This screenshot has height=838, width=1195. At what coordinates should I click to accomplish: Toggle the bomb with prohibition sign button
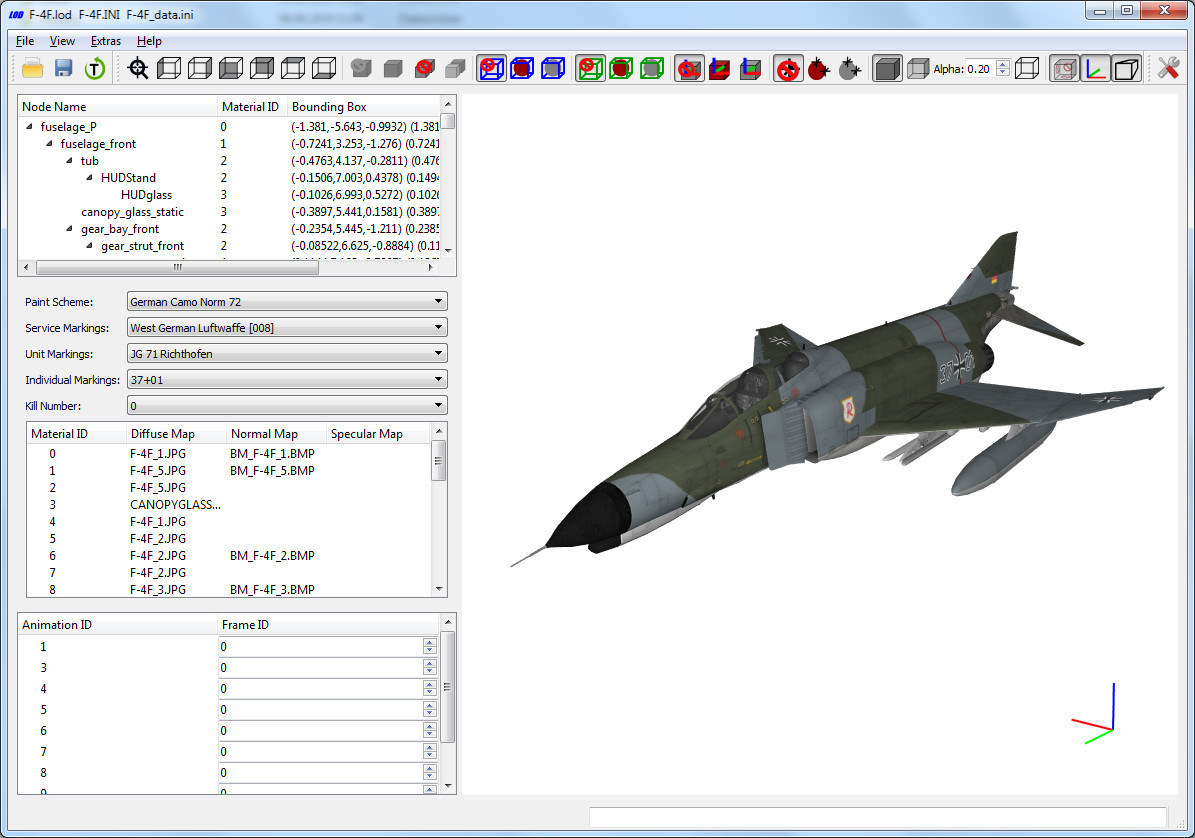point(789,69)
